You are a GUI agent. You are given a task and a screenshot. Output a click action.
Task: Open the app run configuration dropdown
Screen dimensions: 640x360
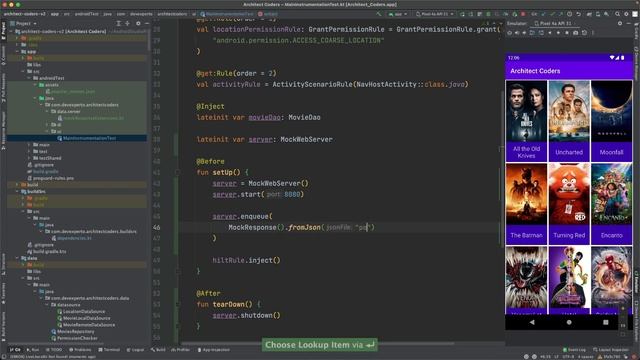(x=398, y=14)
